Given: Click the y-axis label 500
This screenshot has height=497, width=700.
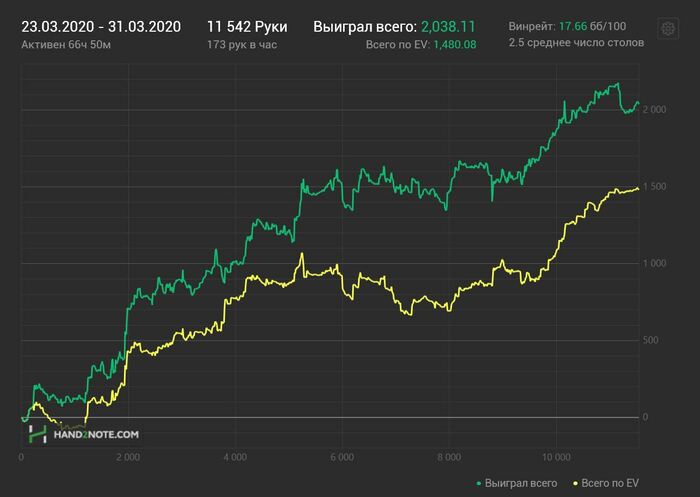Looking at the screenshot, I should pos(650,340).
